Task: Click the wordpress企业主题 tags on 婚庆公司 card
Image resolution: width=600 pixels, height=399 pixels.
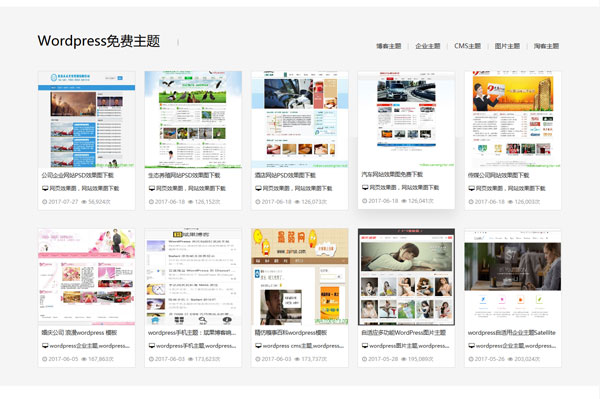Action: 90,346
